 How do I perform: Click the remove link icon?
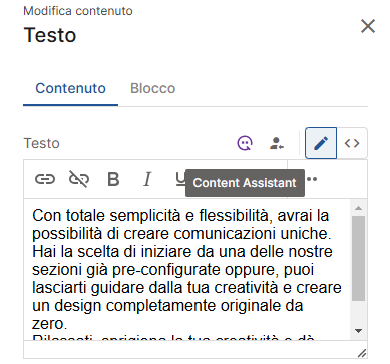pos(79,179)
